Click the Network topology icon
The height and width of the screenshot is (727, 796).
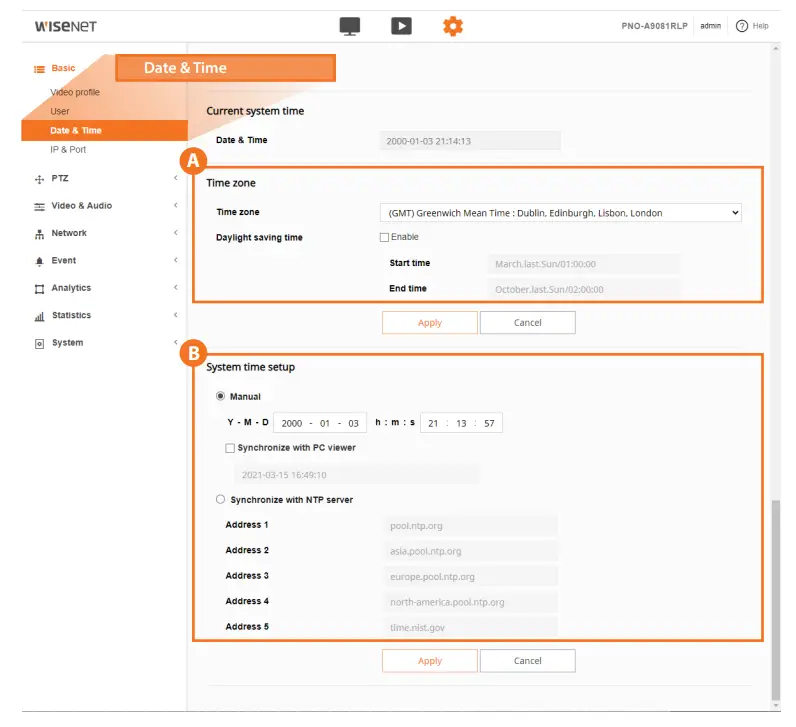[x=39, y=234]
